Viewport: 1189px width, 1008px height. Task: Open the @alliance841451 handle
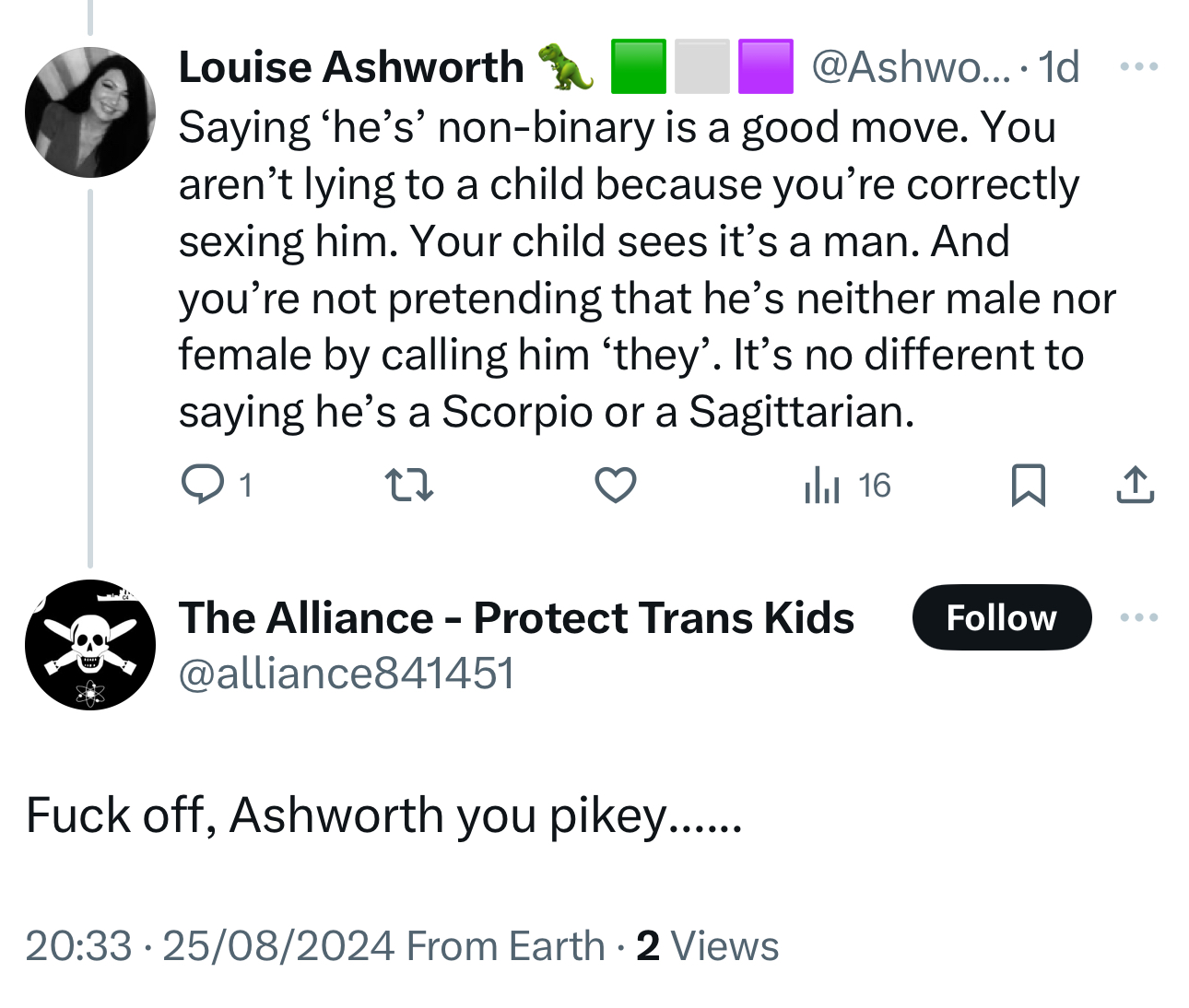pos(346,674)
